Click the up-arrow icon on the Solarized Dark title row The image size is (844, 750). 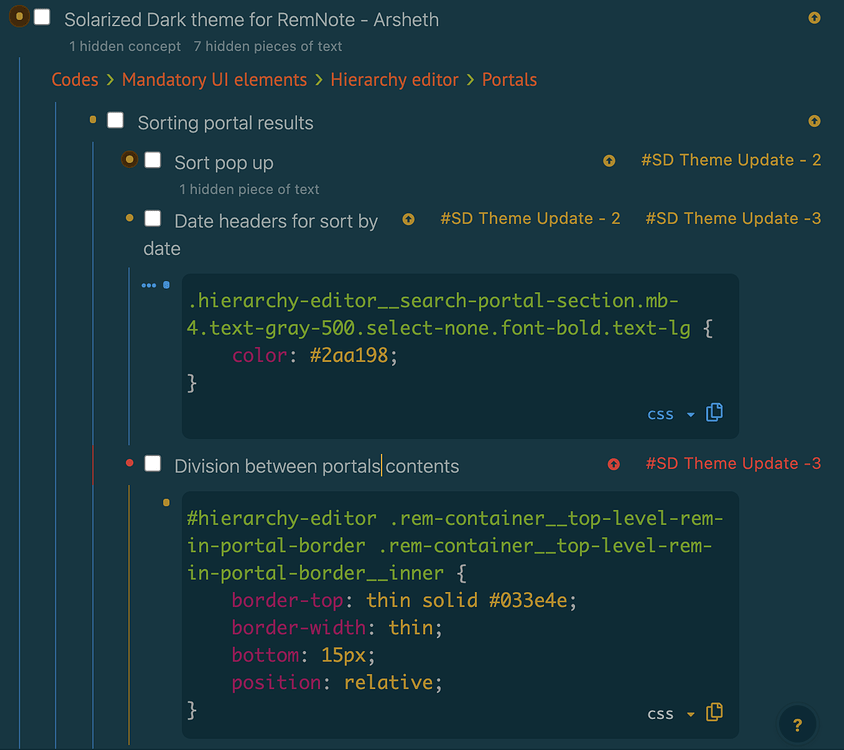coord(814,18)
